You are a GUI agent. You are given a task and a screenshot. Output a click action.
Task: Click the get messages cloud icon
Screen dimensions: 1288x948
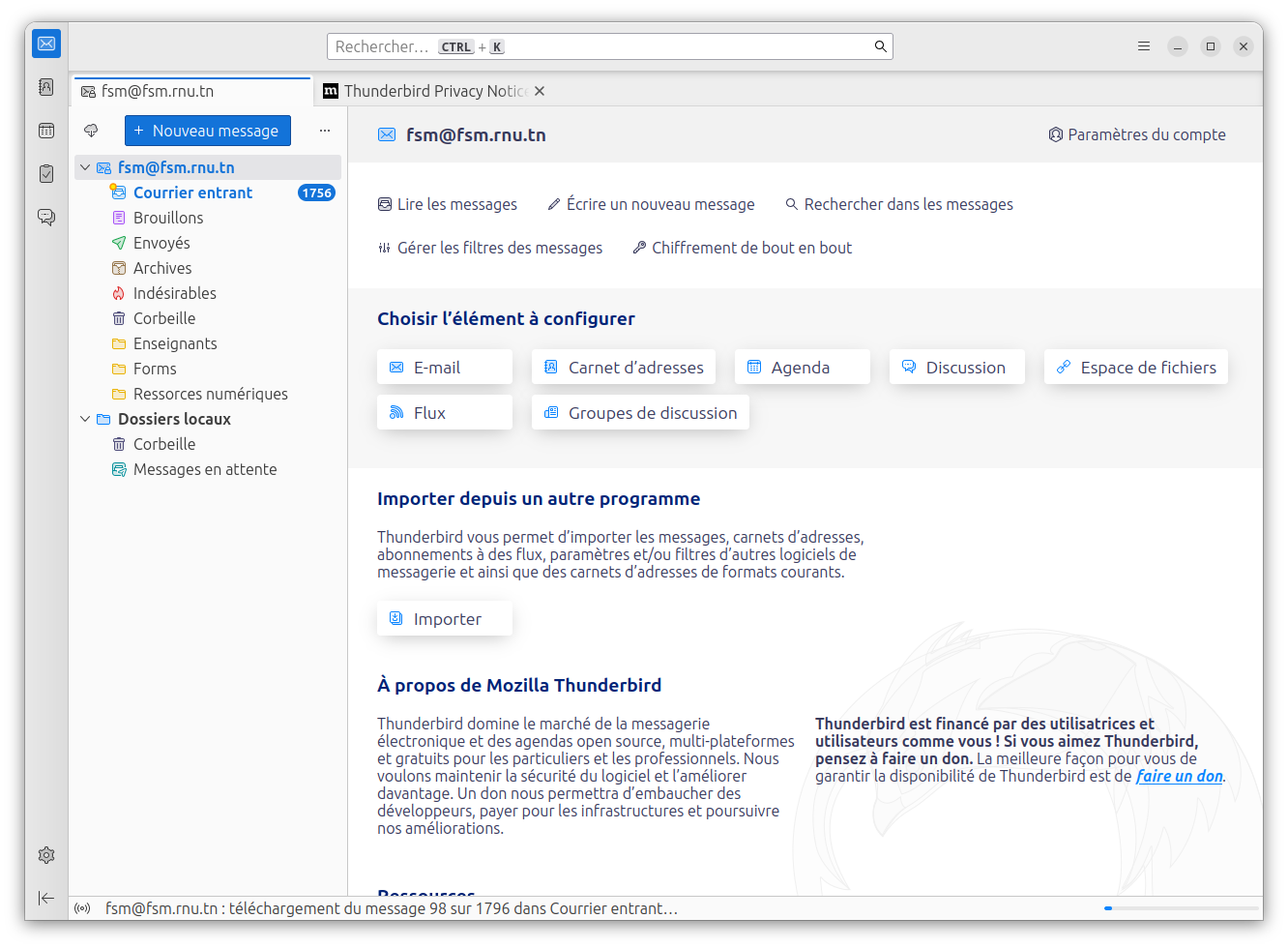coord(92,131)
